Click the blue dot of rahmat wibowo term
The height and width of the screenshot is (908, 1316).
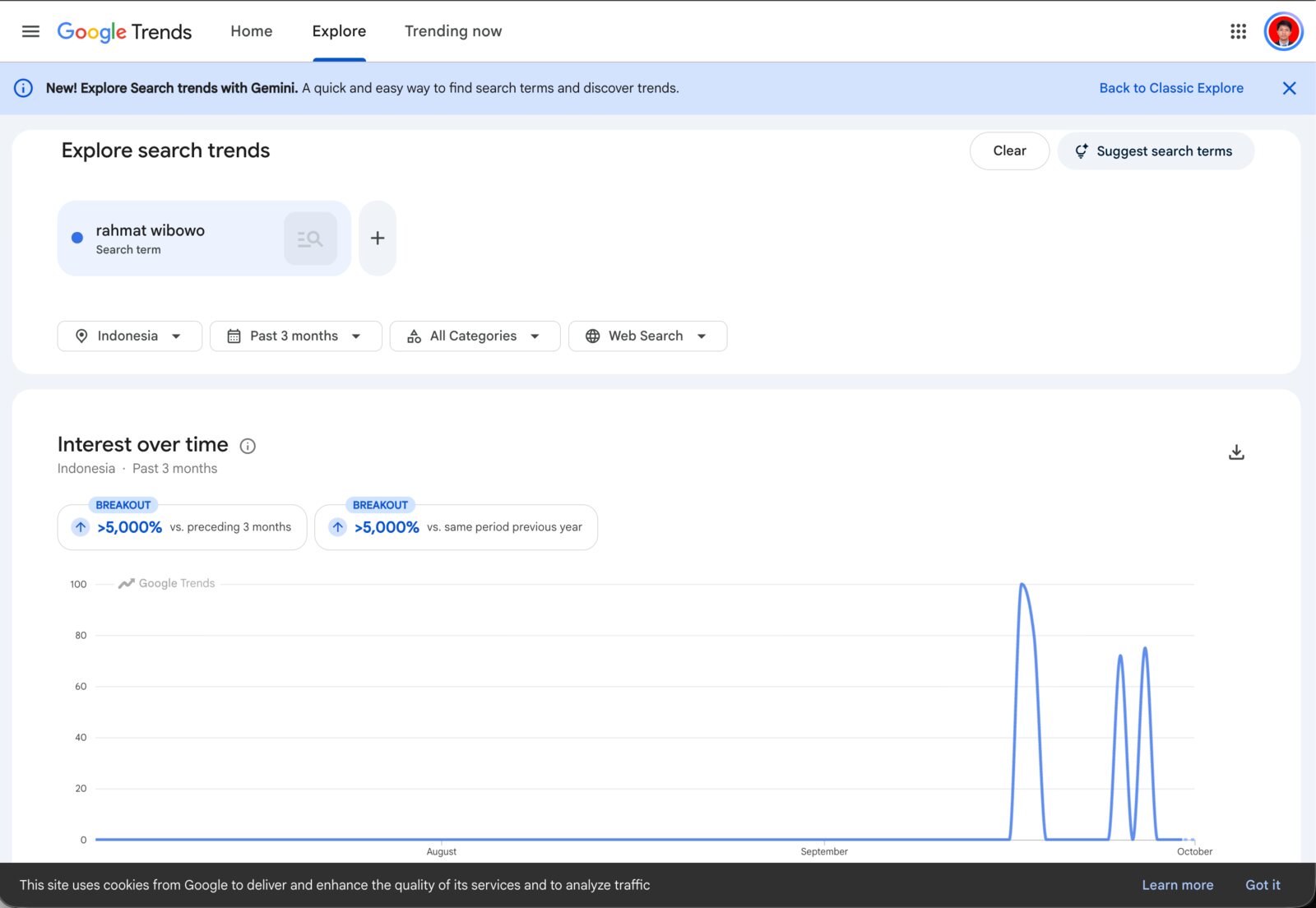point(77,238)
